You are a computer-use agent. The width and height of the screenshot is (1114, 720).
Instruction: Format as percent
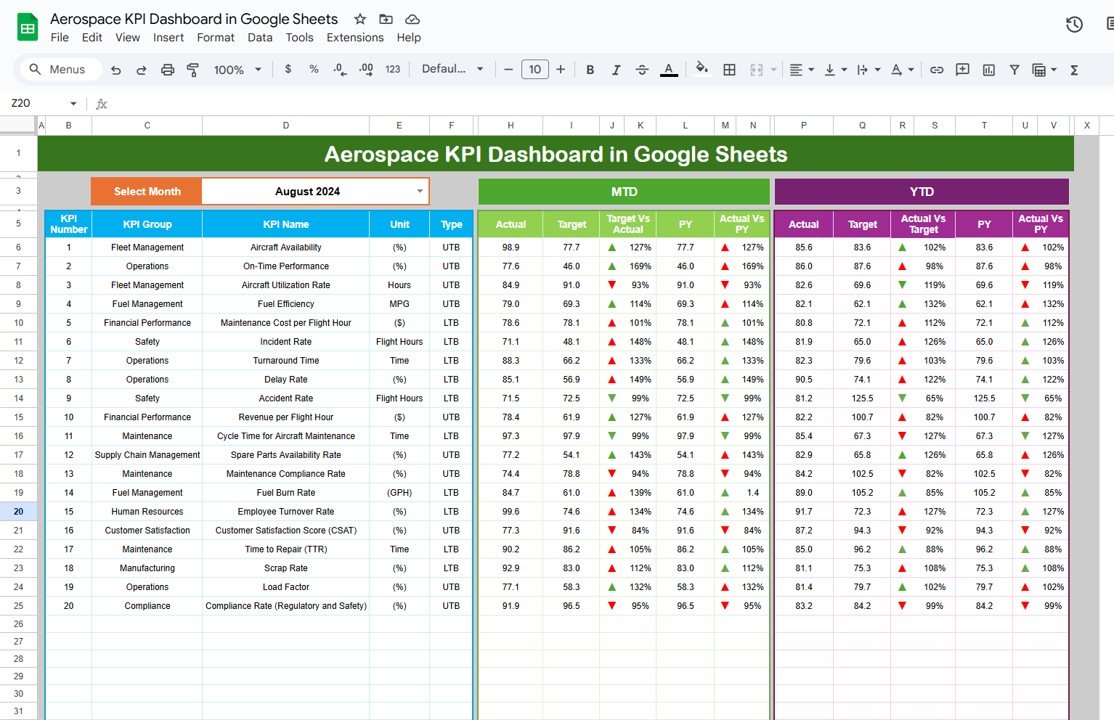(x=314, y=69)
